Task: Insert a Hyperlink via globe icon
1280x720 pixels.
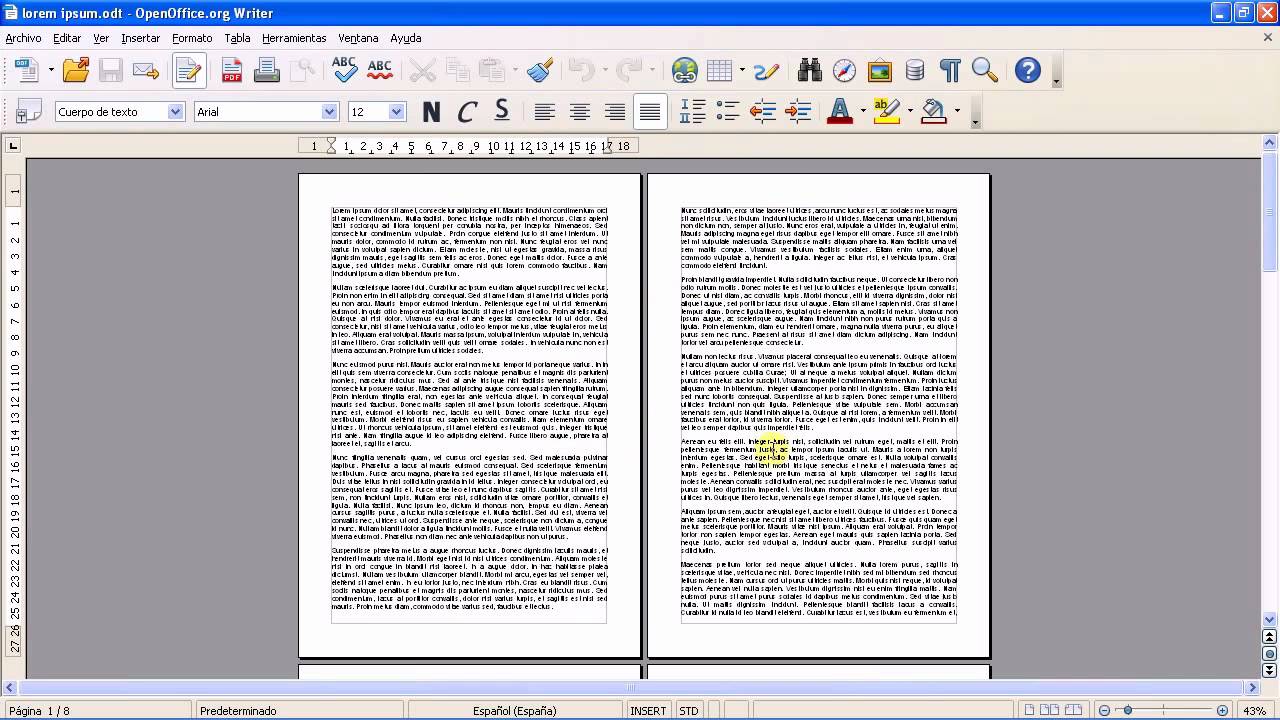Action: click(684, 71)
